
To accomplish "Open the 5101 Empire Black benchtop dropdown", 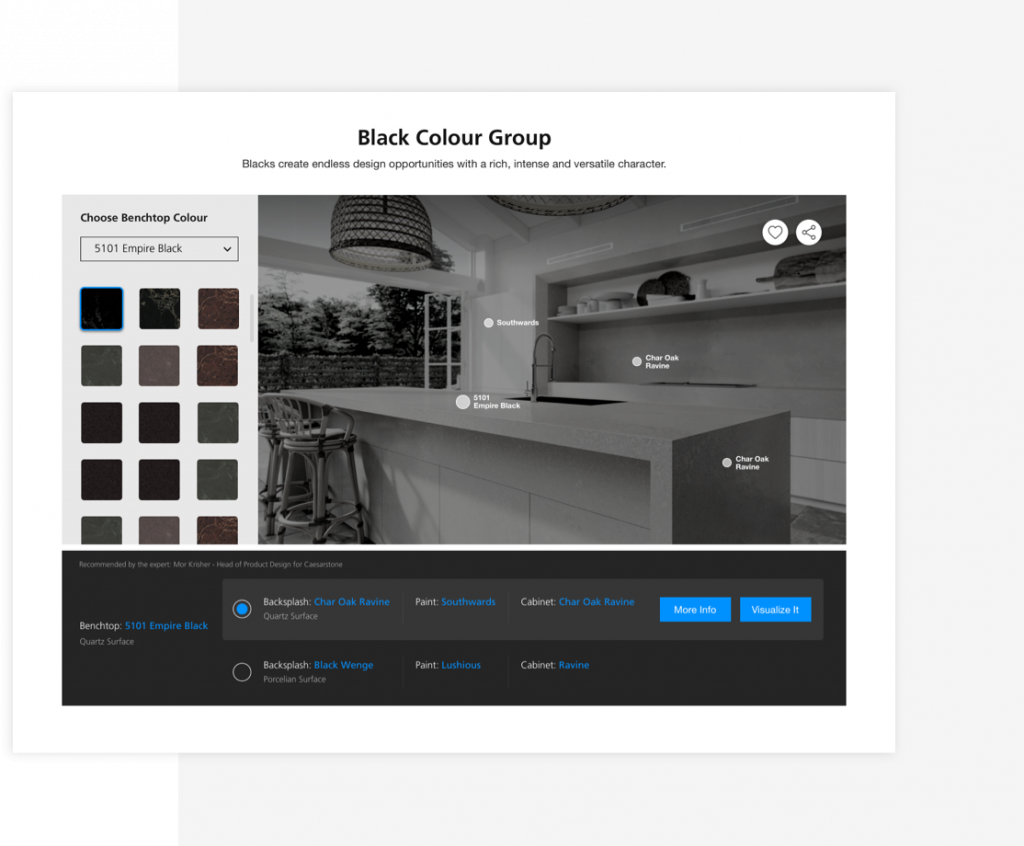I will coord(159,249).
